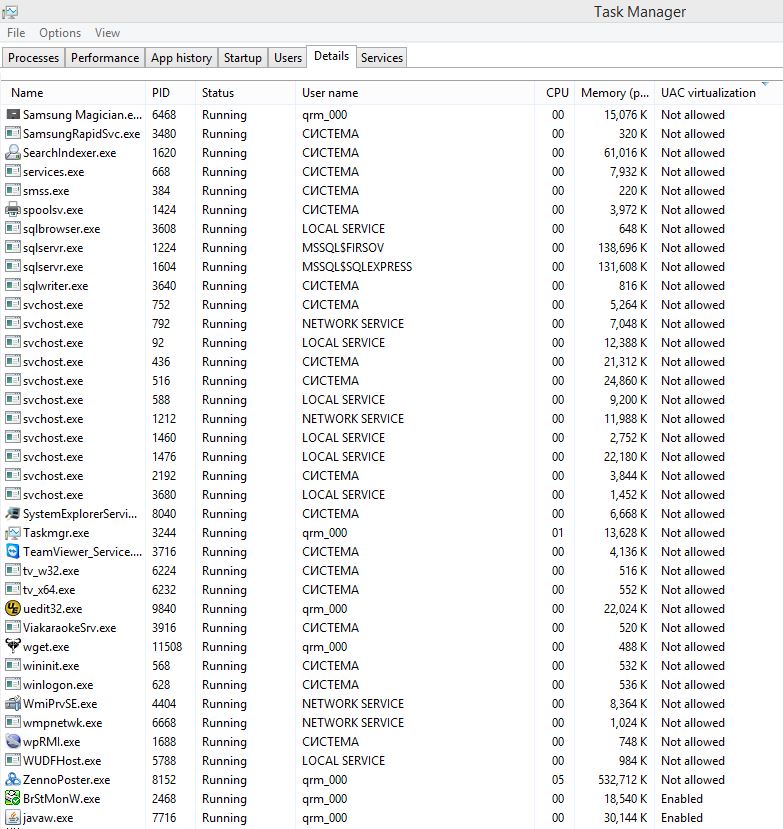Sort by the PID column header
Image resolution: width=783 pixels, height=829 pixels.
point(170,93)
